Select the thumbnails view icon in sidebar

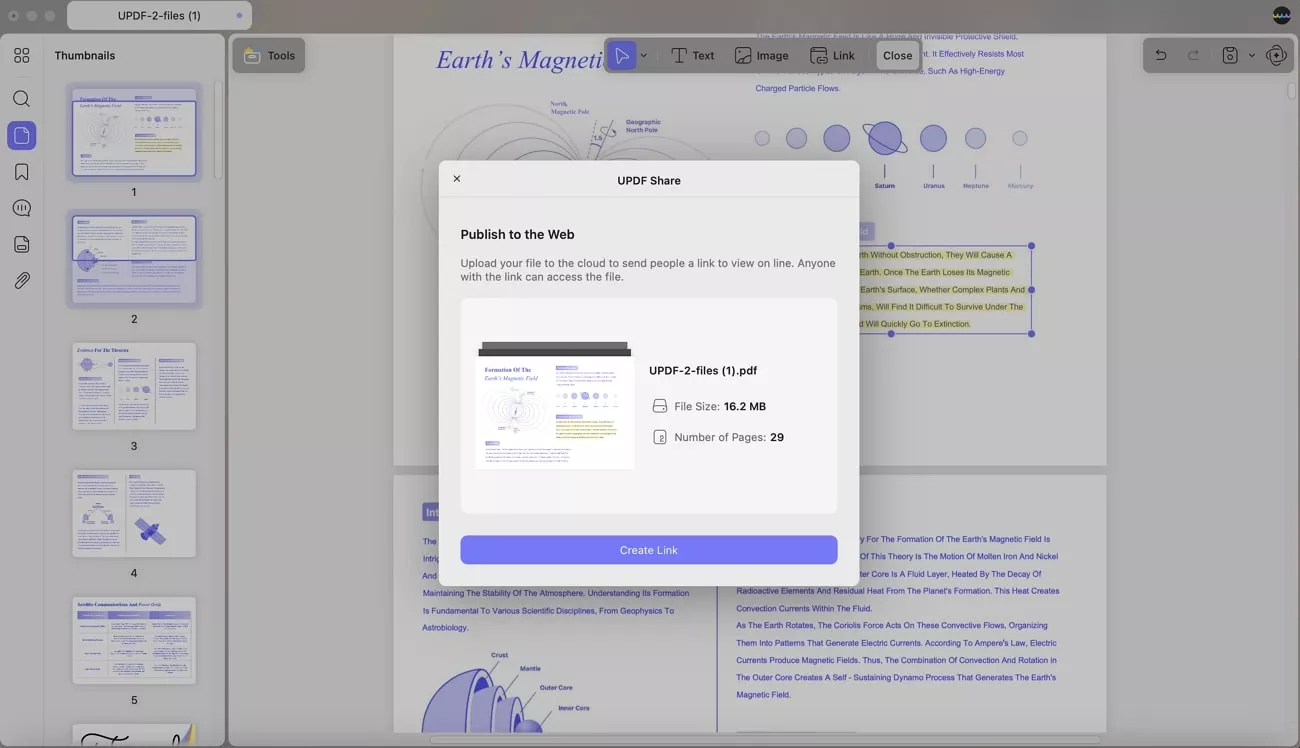click(x=21, y=134)
